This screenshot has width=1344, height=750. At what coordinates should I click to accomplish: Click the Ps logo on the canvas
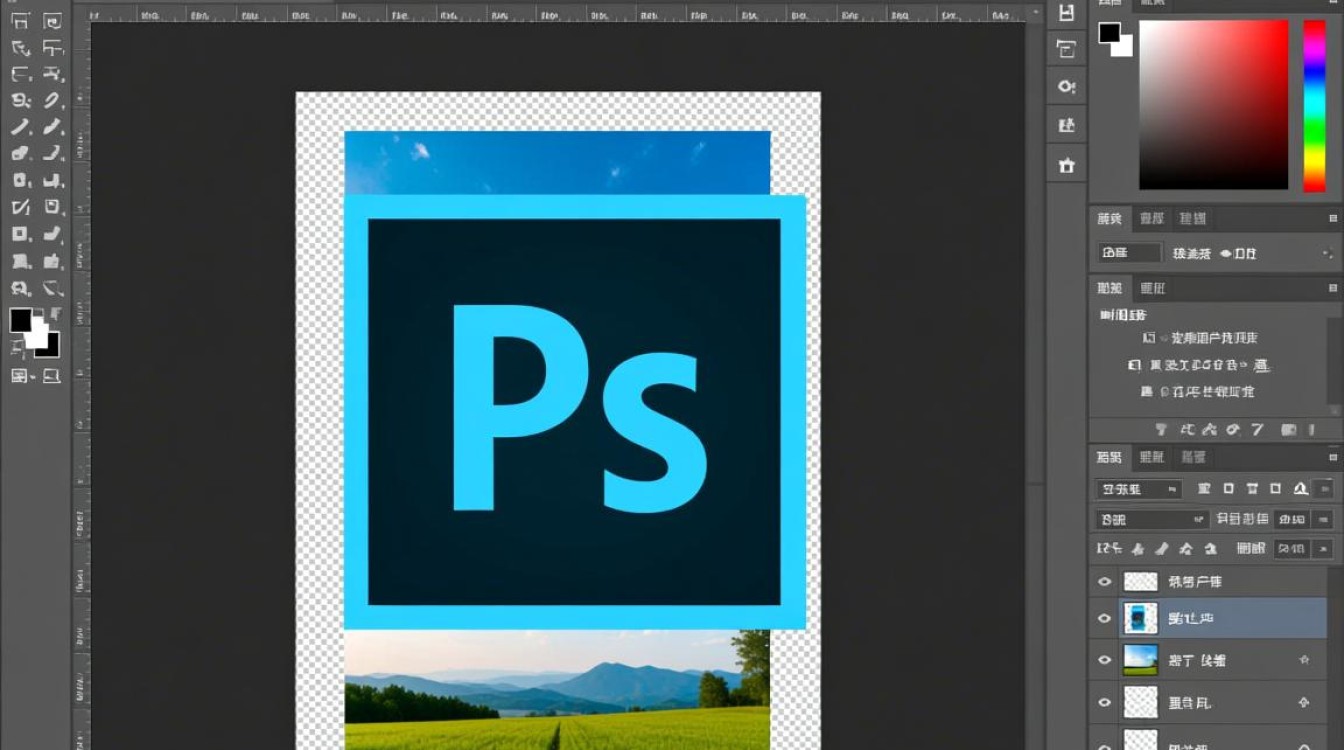click(575, 412)
